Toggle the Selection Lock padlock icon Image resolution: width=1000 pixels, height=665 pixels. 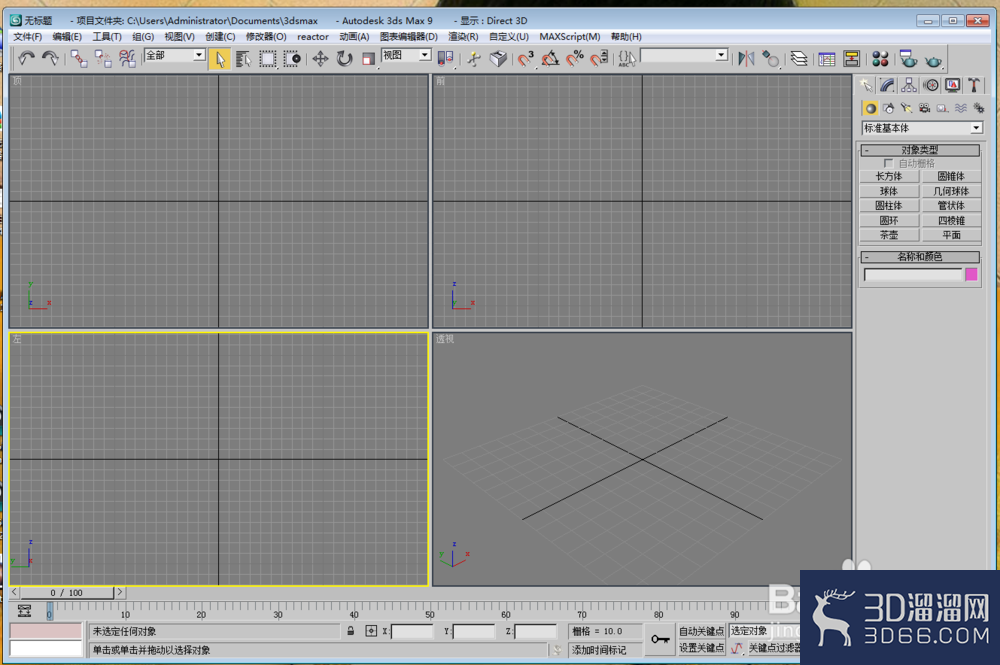(351, 631)
